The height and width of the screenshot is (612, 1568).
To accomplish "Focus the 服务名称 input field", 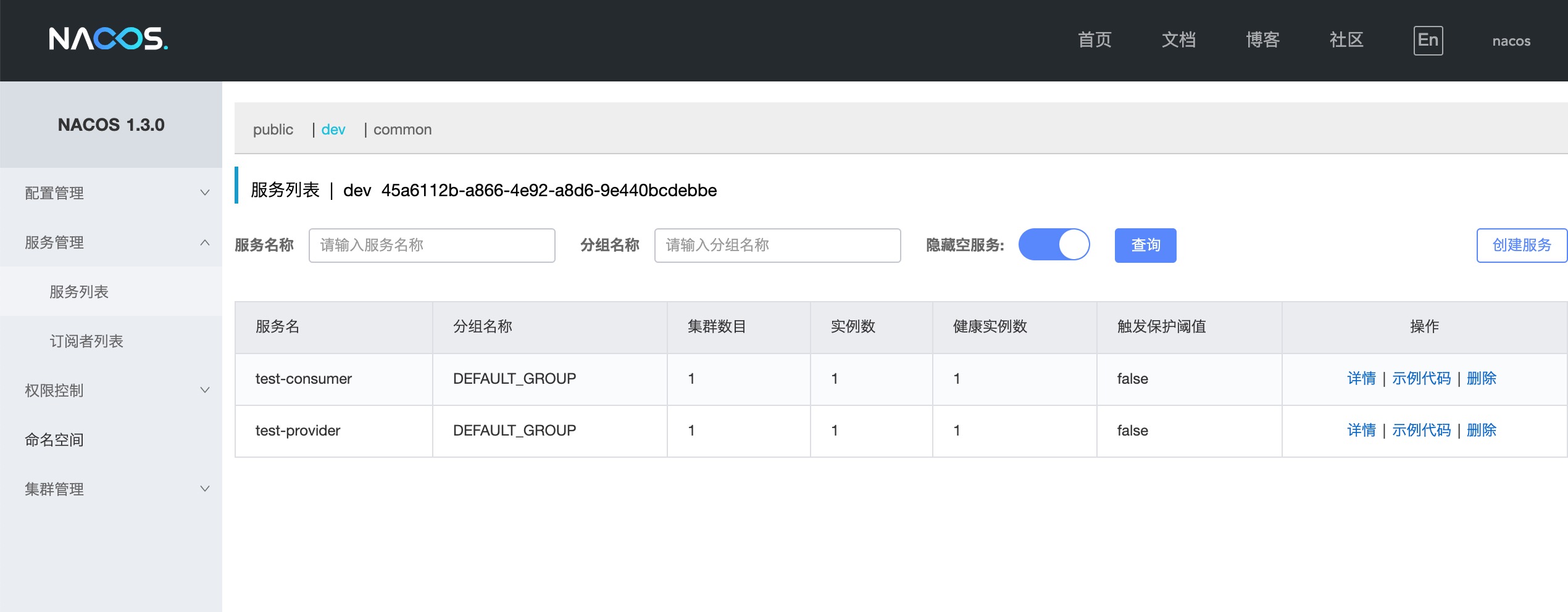I will (432, 246).
